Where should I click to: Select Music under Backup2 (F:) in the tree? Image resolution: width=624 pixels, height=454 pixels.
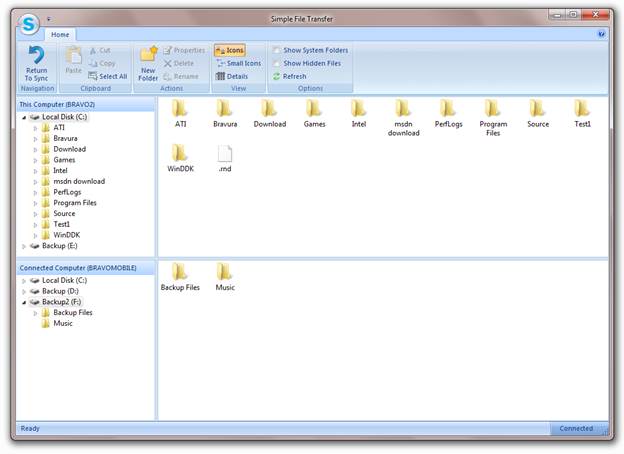tap(63, 323)
